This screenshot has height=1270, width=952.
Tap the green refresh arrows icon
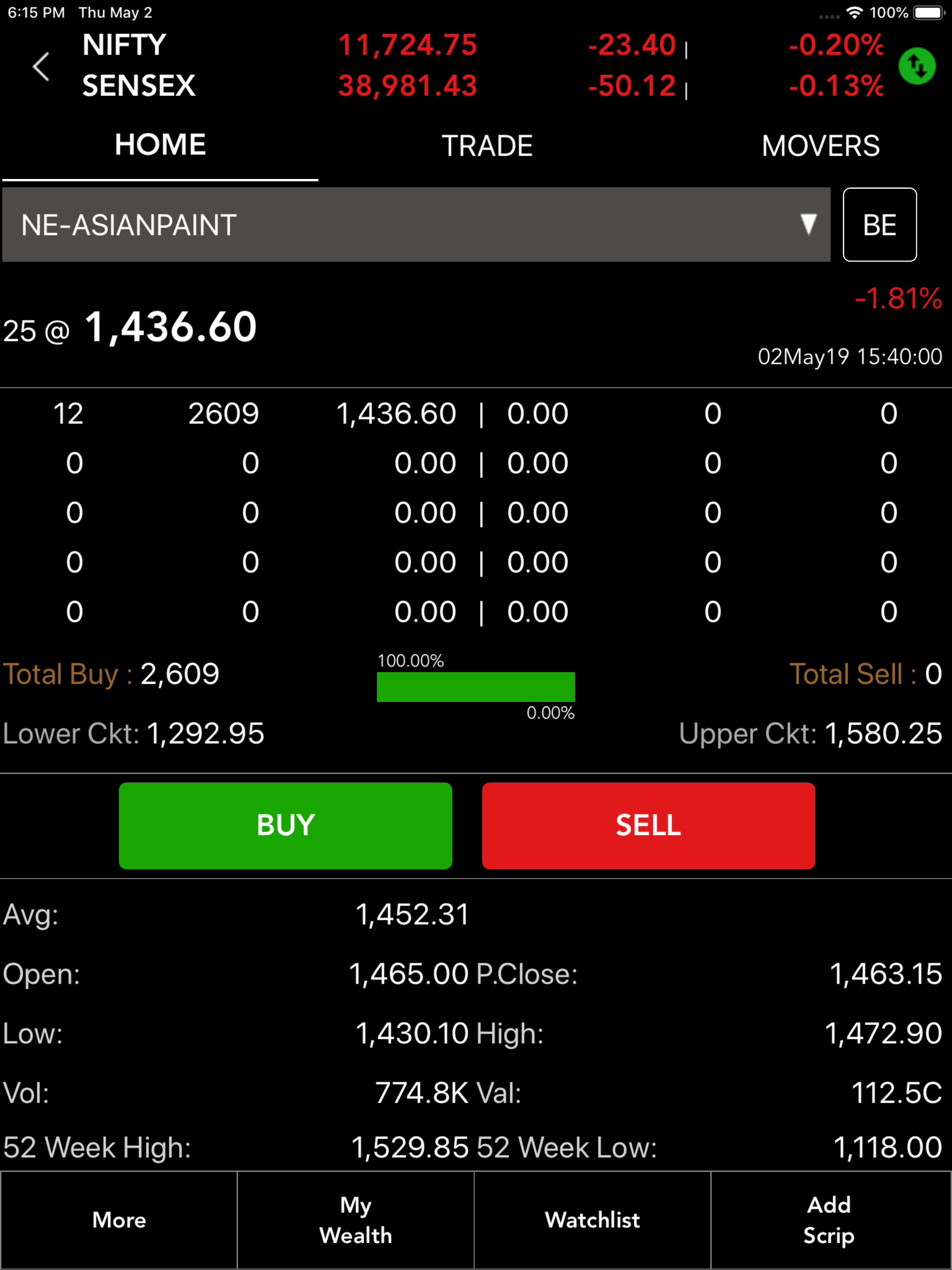(x=917, y=66)
